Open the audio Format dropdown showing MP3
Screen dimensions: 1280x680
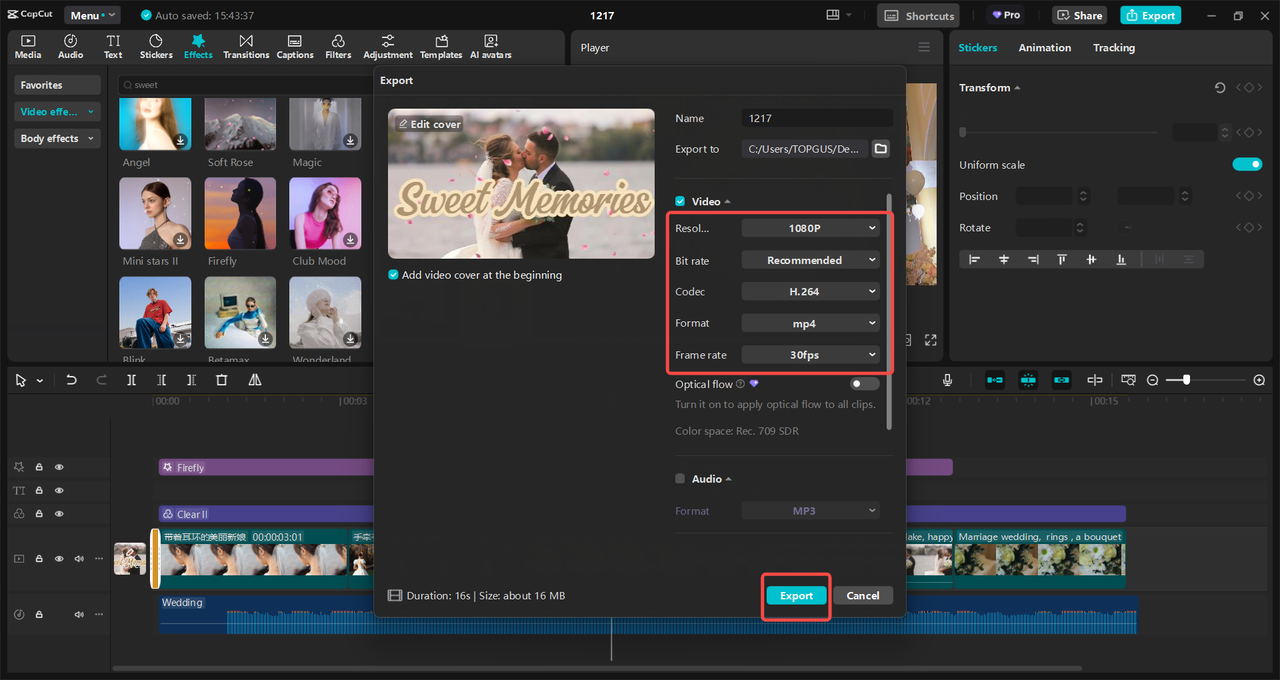pos(811,511)
